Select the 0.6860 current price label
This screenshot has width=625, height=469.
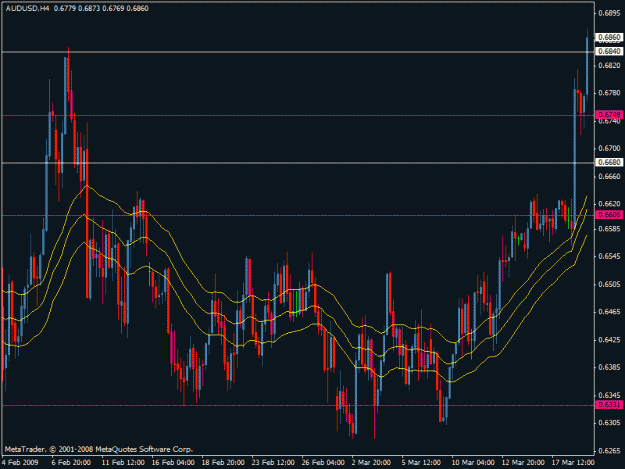pyautogui.click(x=609, y=37)
